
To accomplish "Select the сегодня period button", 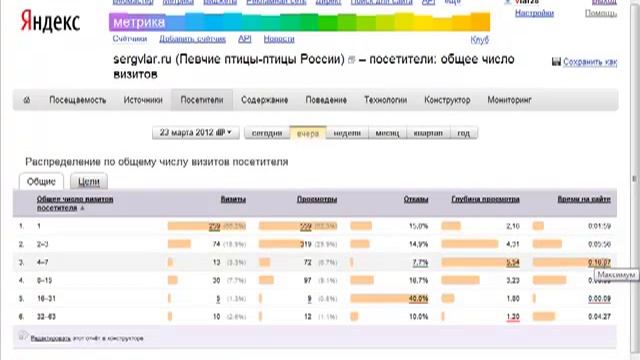I will [267, 133].
